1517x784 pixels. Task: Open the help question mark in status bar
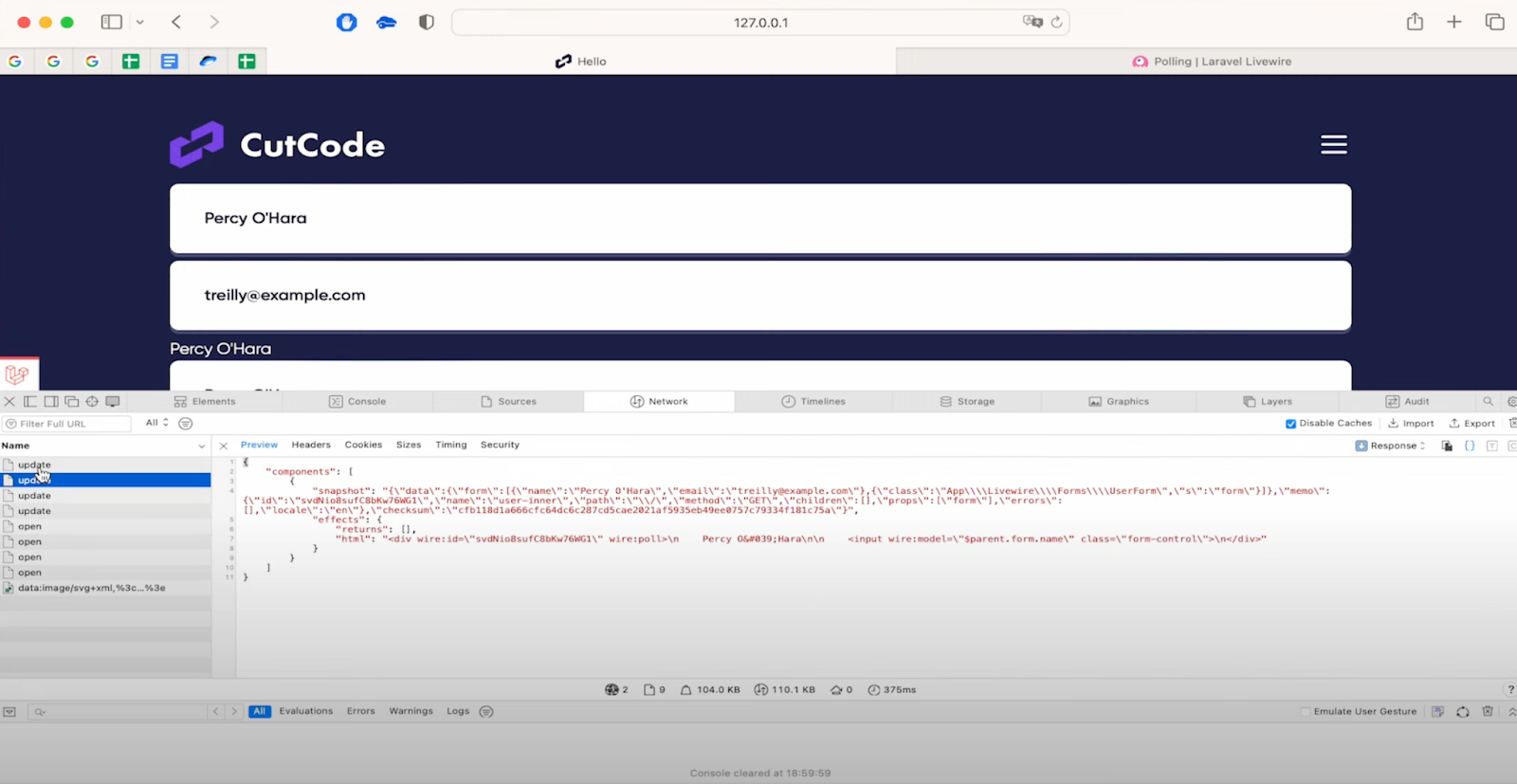click(x=1511, y=690)
